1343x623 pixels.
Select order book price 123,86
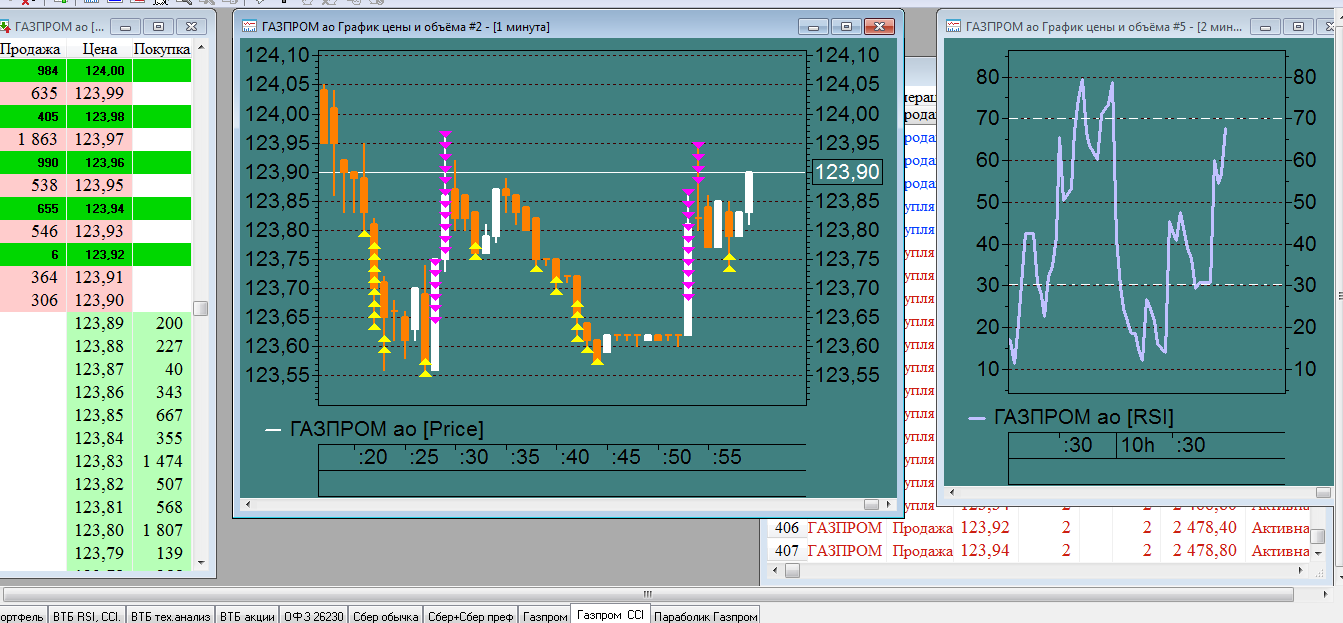tap(99, 393)
